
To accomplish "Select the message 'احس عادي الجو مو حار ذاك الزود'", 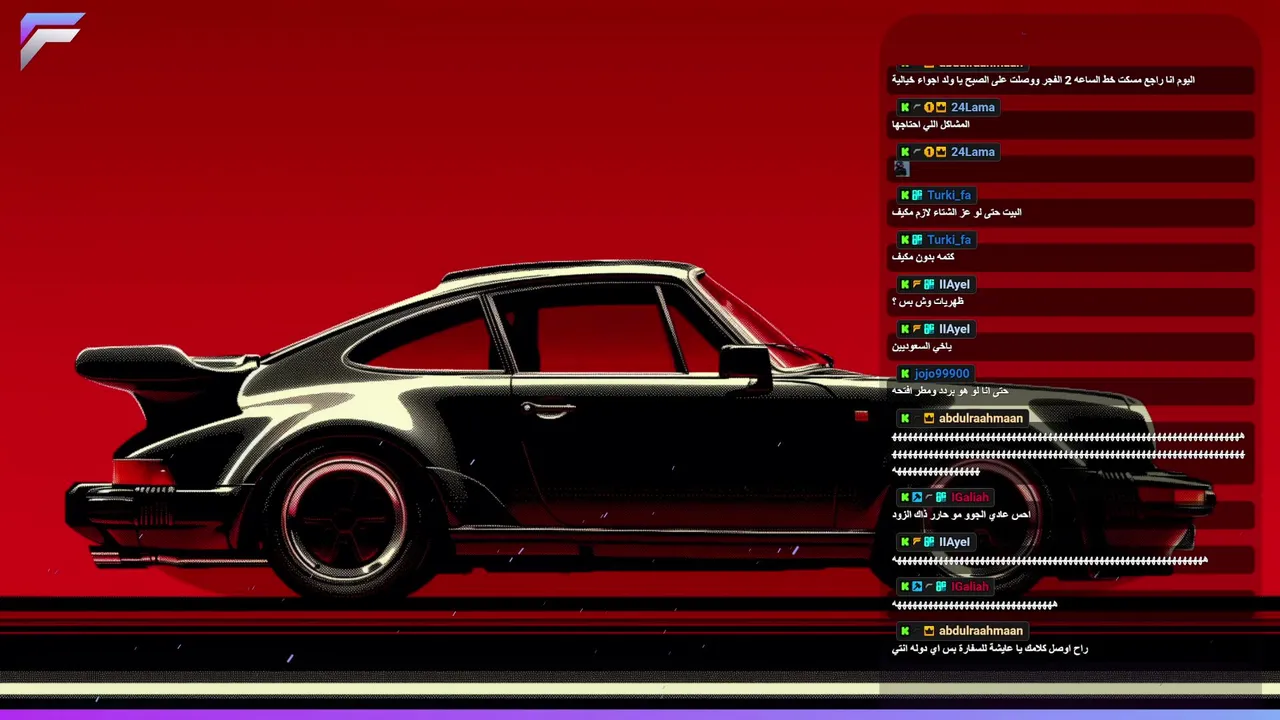I will (x=961, y=514).
